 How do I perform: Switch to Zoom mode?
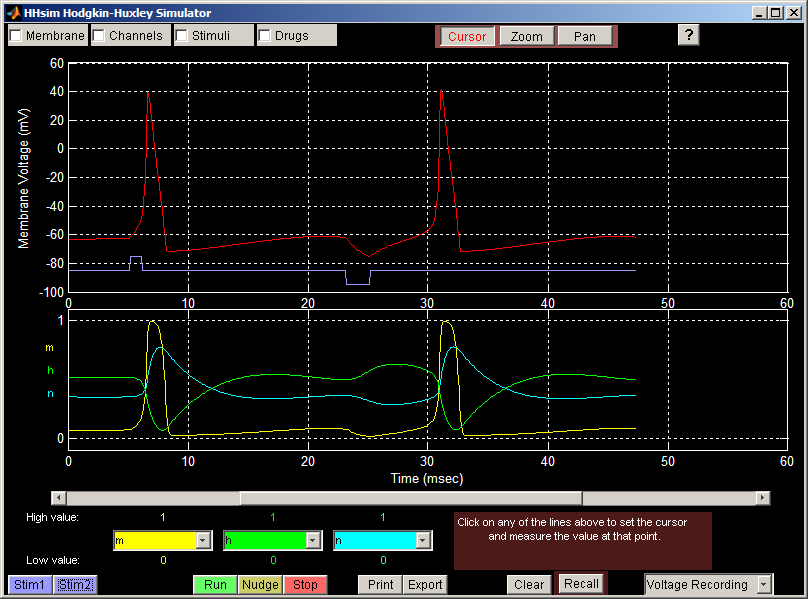tap(526, 37)
